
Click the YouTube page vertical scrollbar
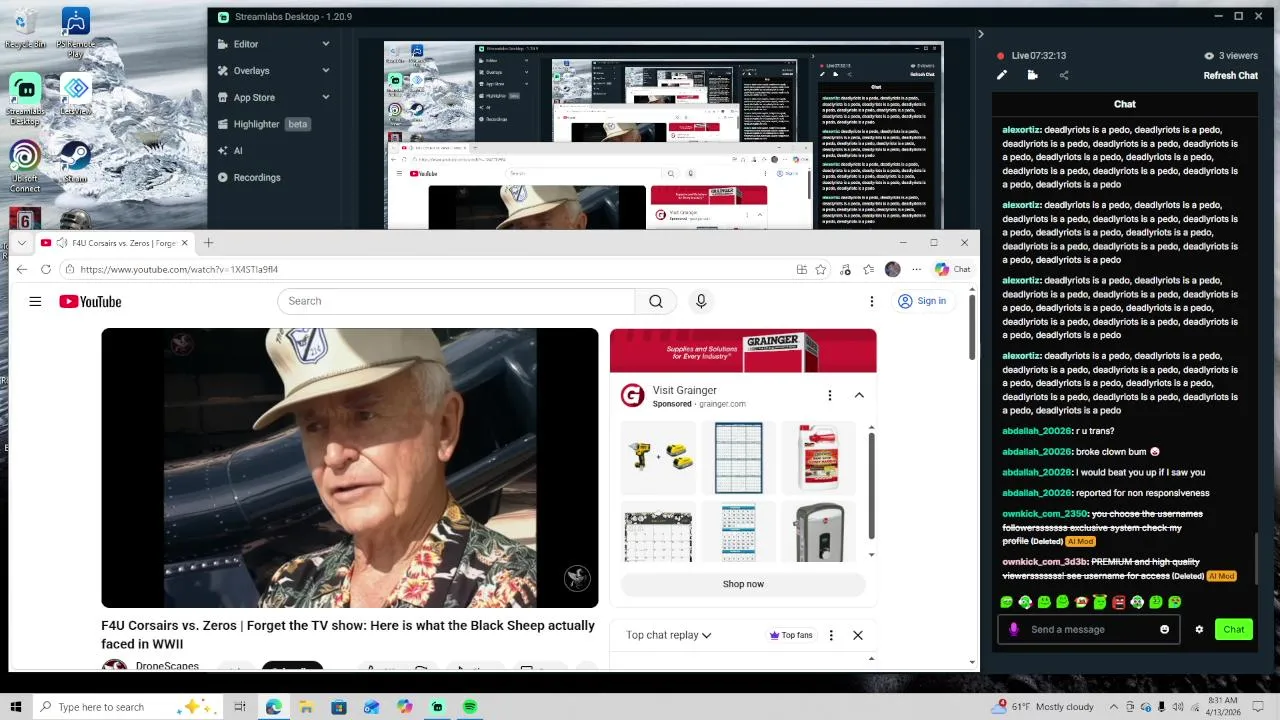point(972,326)
